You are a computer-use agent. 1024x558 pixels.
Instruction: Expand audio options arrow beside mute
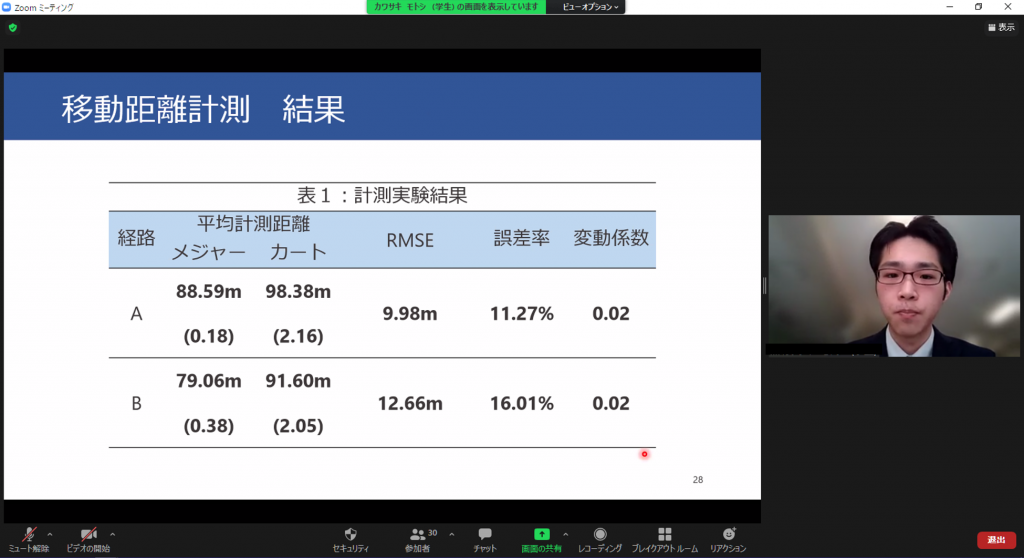tap(50, 534)
